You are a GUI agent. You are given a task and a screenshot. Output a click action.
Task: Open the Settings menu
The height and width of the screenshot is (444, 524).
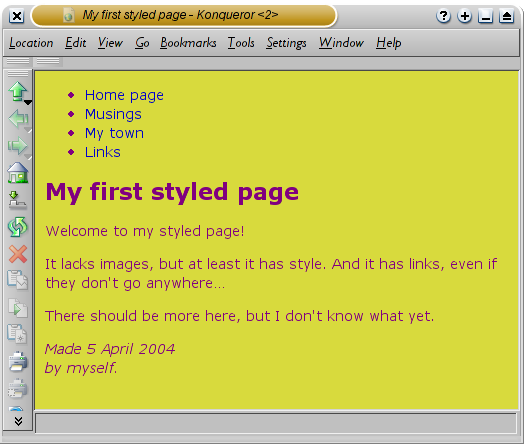(286, 43)
